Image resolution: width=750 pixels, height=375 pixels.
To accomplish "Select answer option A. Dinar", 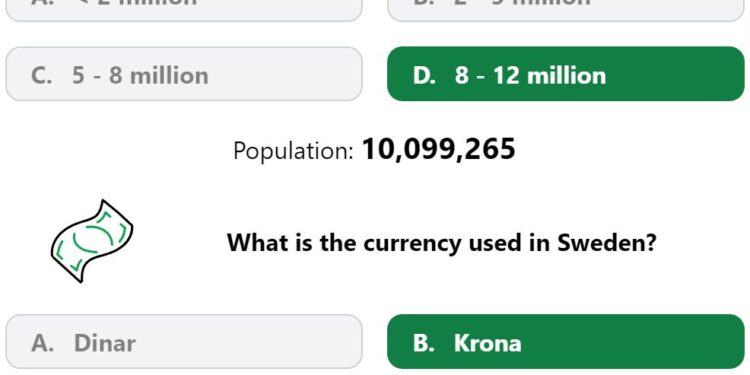I will 184,342.
